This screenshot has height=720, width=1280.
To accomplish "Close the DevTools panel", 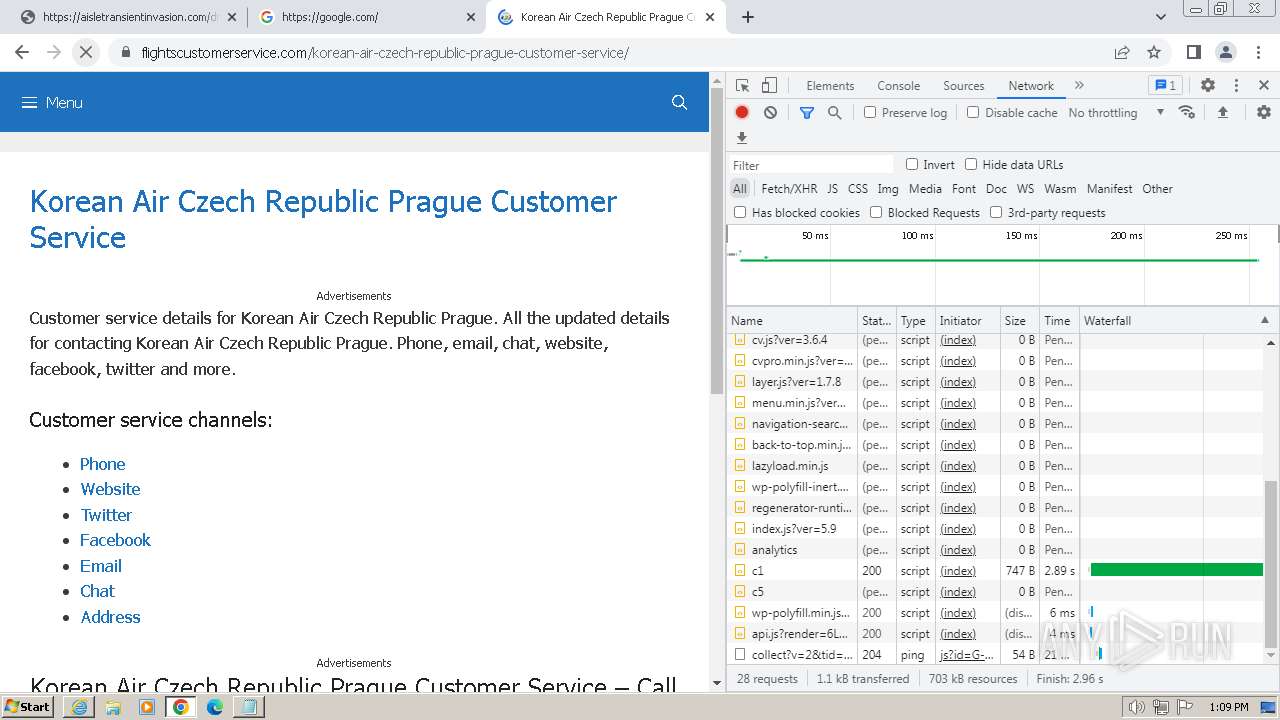I will tap(1264, 86).
